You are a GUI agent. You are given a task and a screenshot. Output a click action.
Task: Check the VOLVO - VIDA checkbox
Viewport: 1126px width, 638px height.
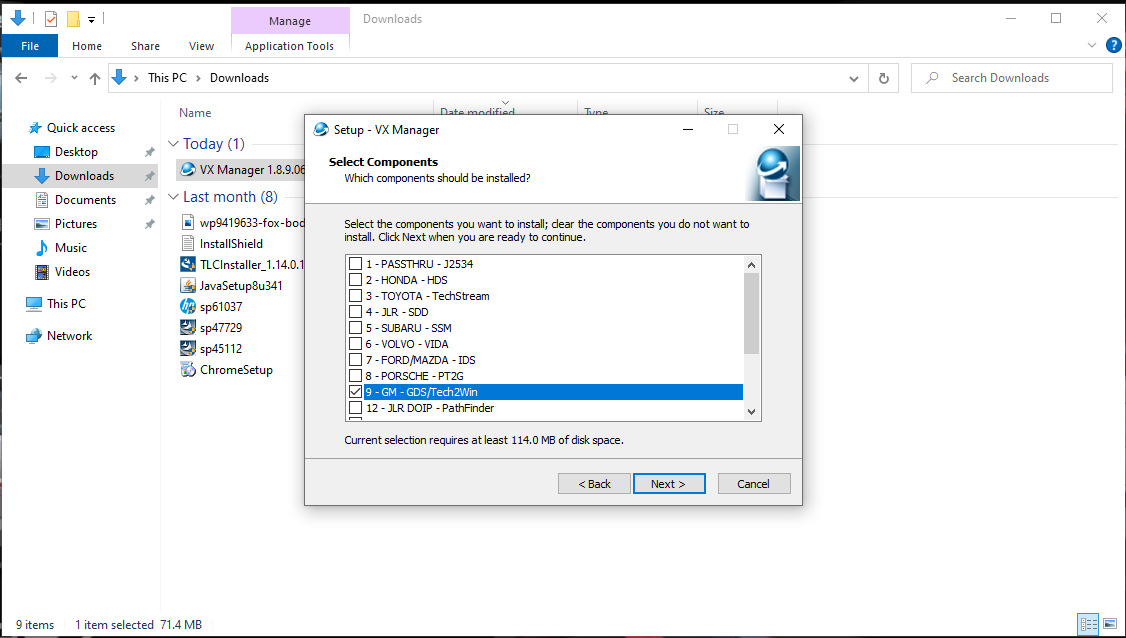(355, 343)
